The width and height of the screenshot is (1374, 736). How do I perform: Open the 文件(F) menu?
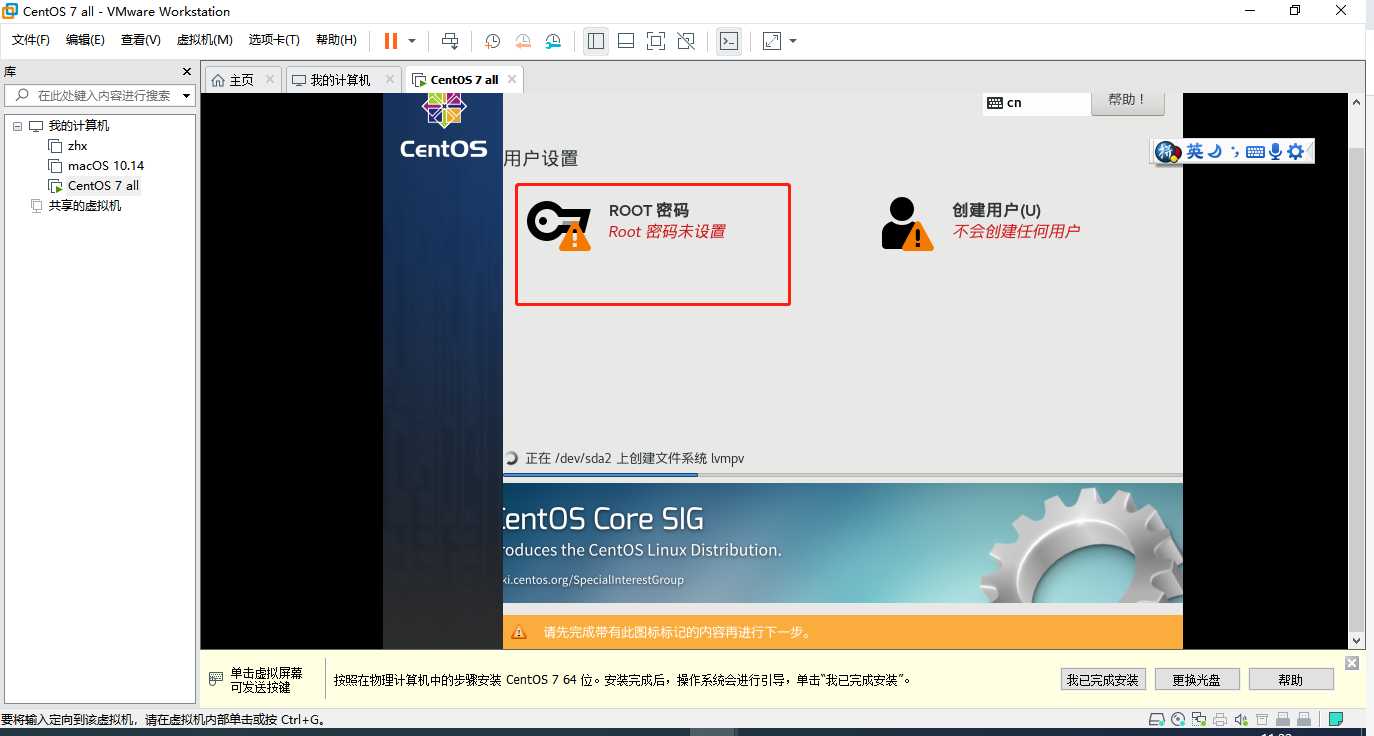click(31, 40)
